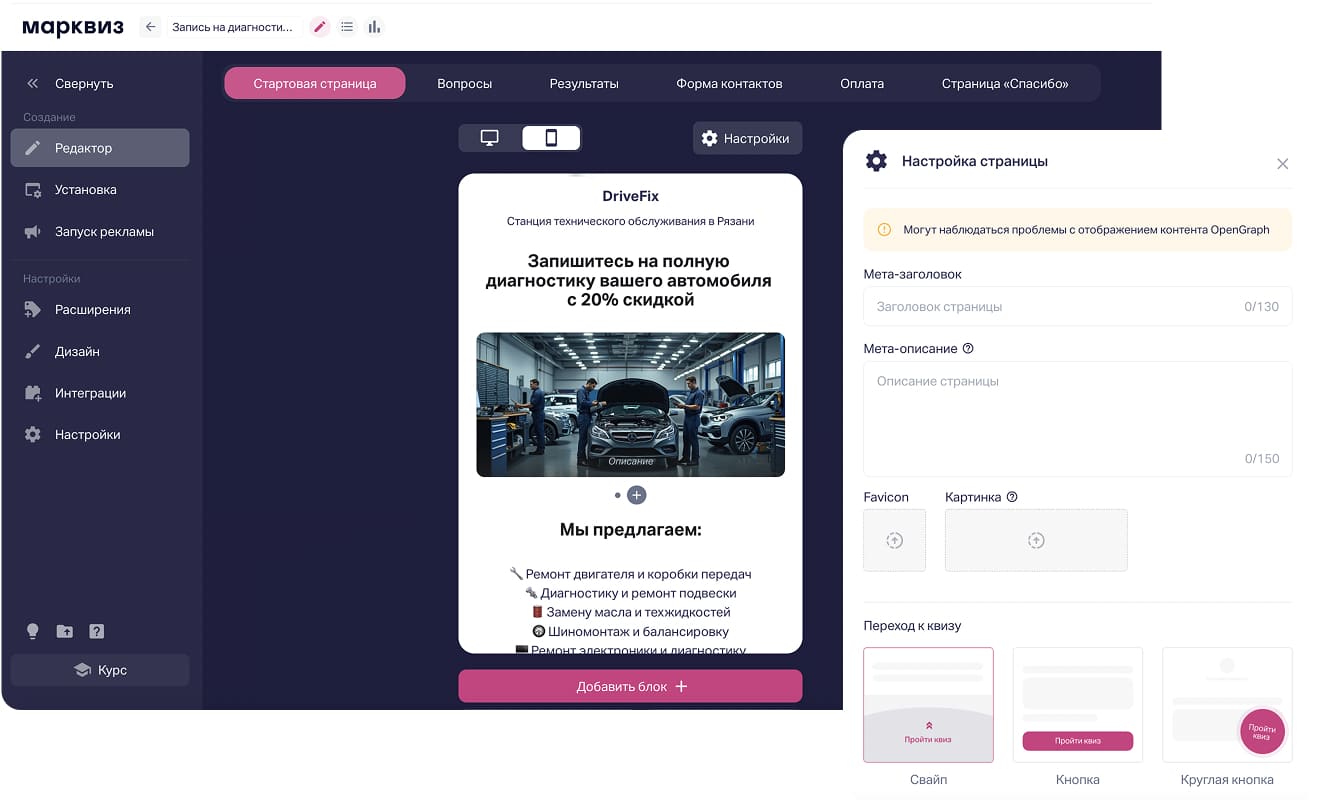This screenshot has width=1317, height=802.
Task: Click the Добавить блок button
Action: click(x=630, y=686)
